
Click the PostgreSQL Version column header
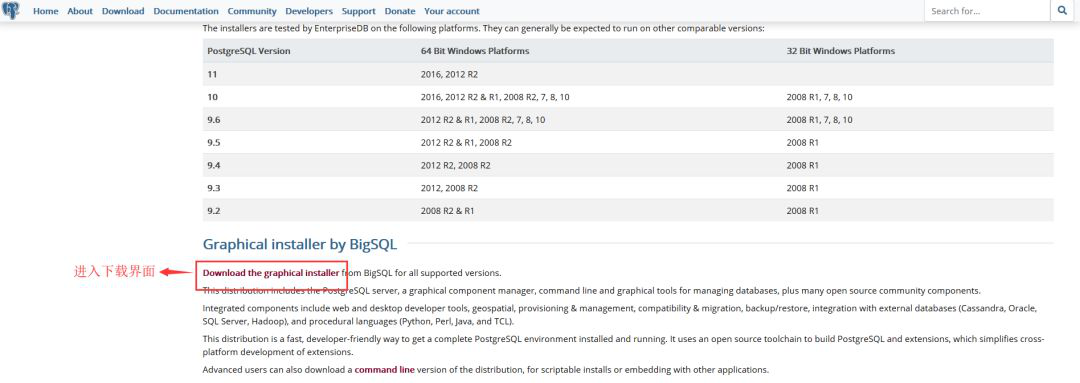(x=249, y=51)
